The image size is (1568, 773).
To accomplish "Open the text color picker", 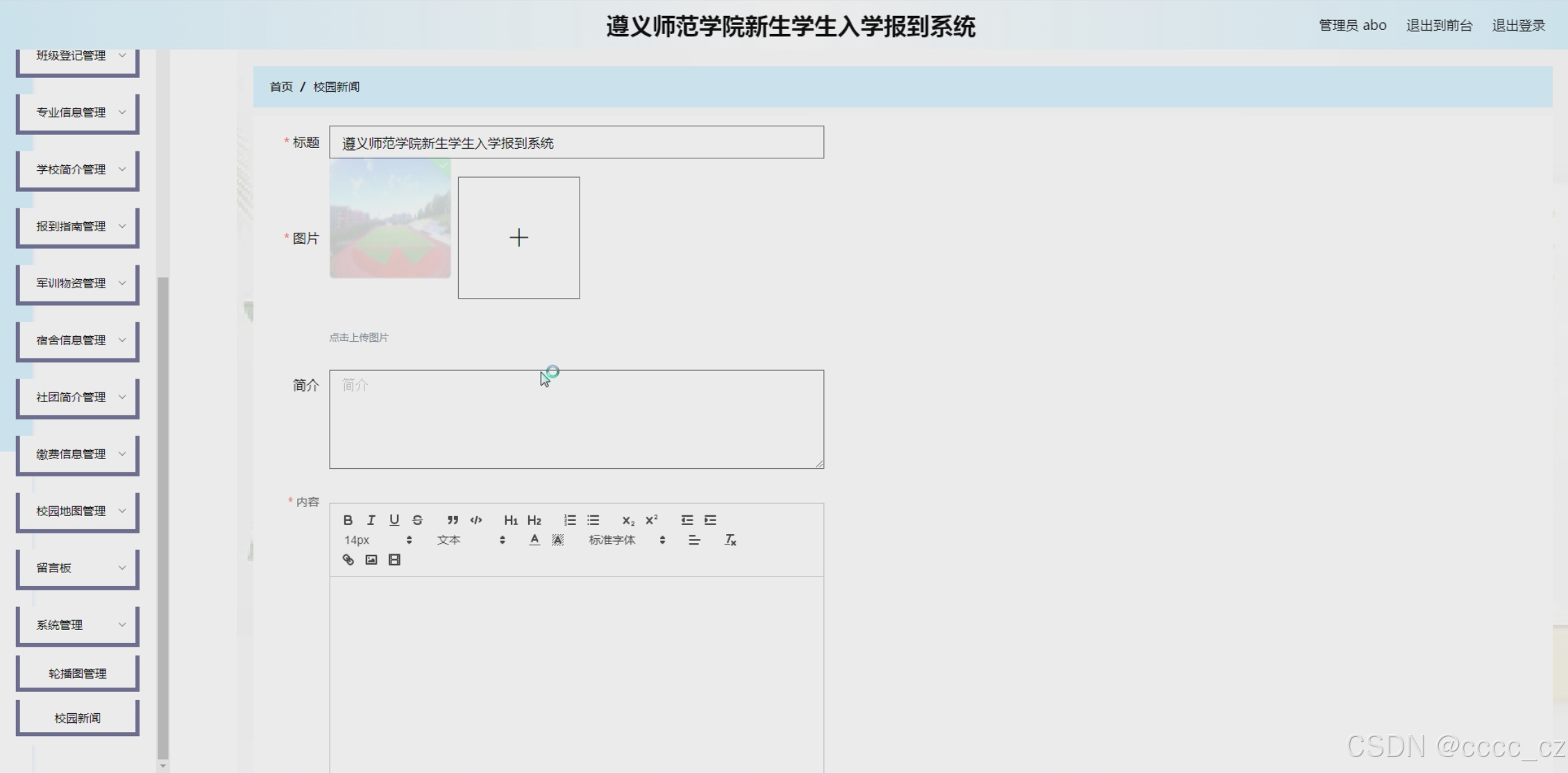I will tap(534, 540).
